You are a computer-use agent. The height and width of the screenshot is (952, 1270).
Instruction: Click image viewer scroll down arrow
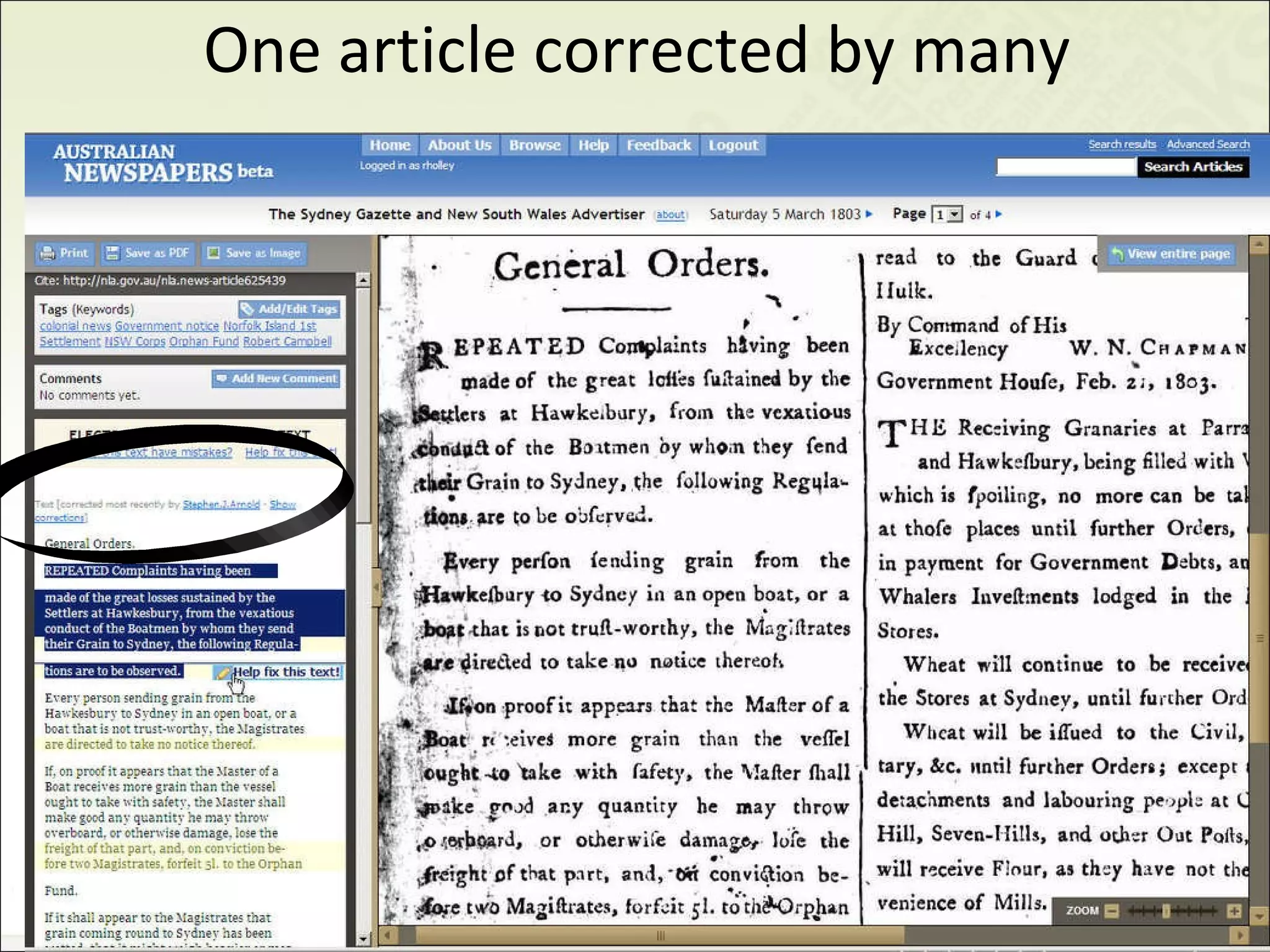[1258, 915]
